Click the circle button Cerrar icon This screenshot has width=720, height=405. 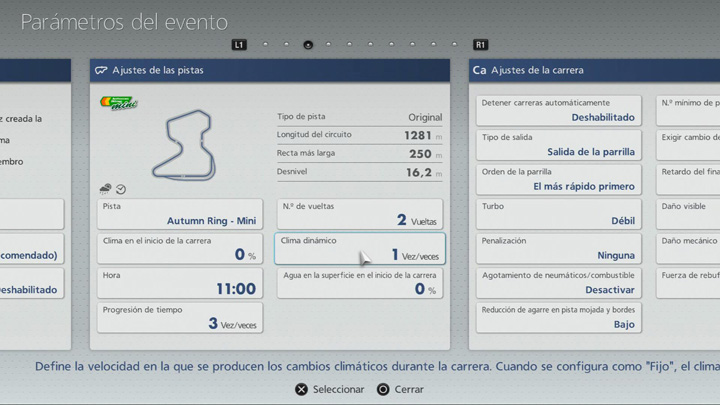pos(382,389)
